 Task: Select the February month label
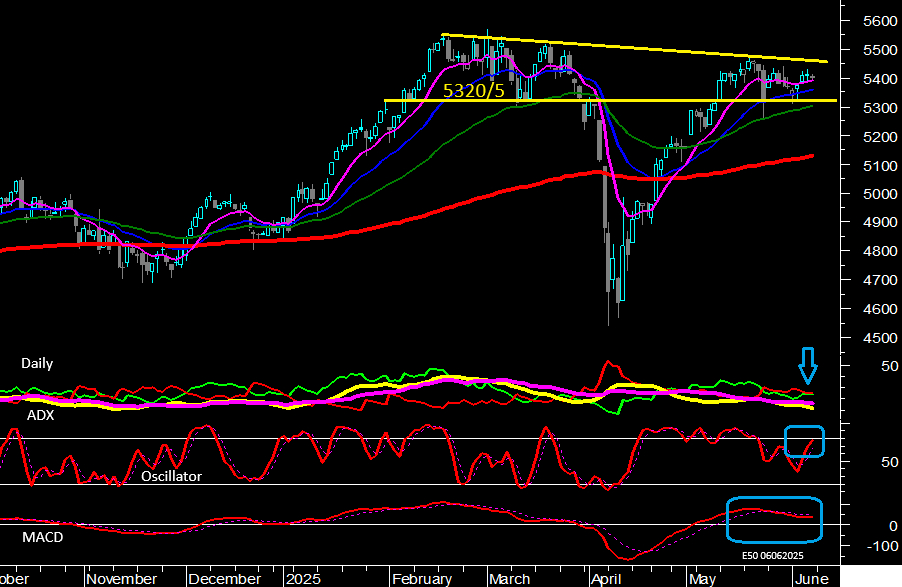(x=422, y=579)
